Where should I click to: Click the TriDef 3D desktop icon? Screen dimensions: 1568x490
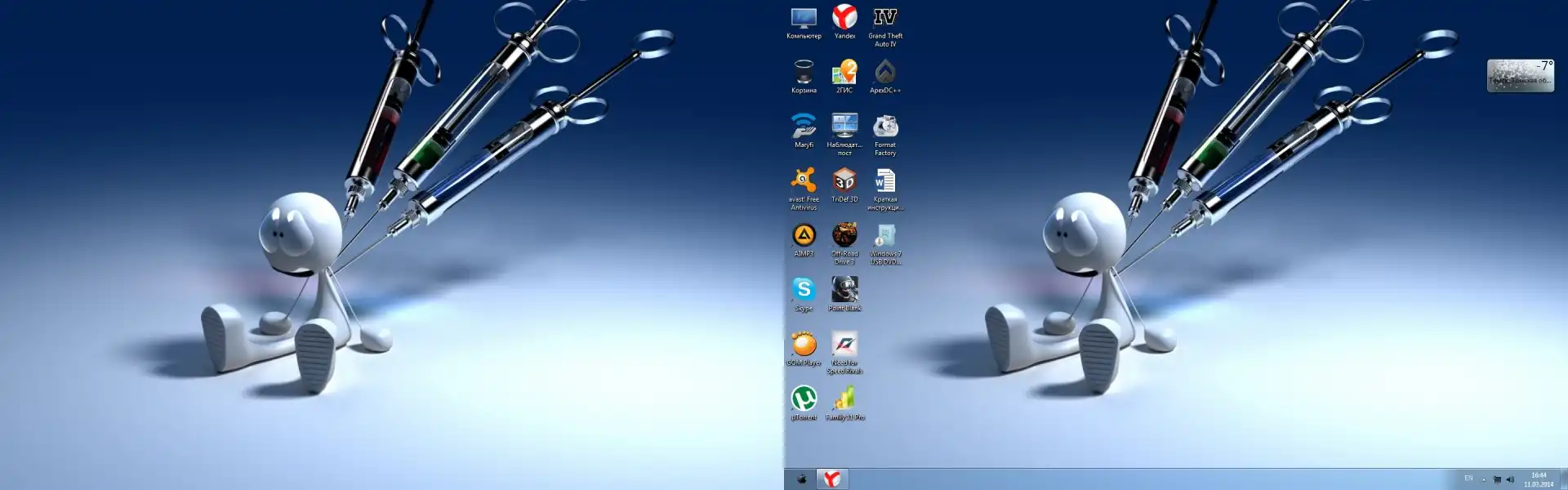point(844,181)
